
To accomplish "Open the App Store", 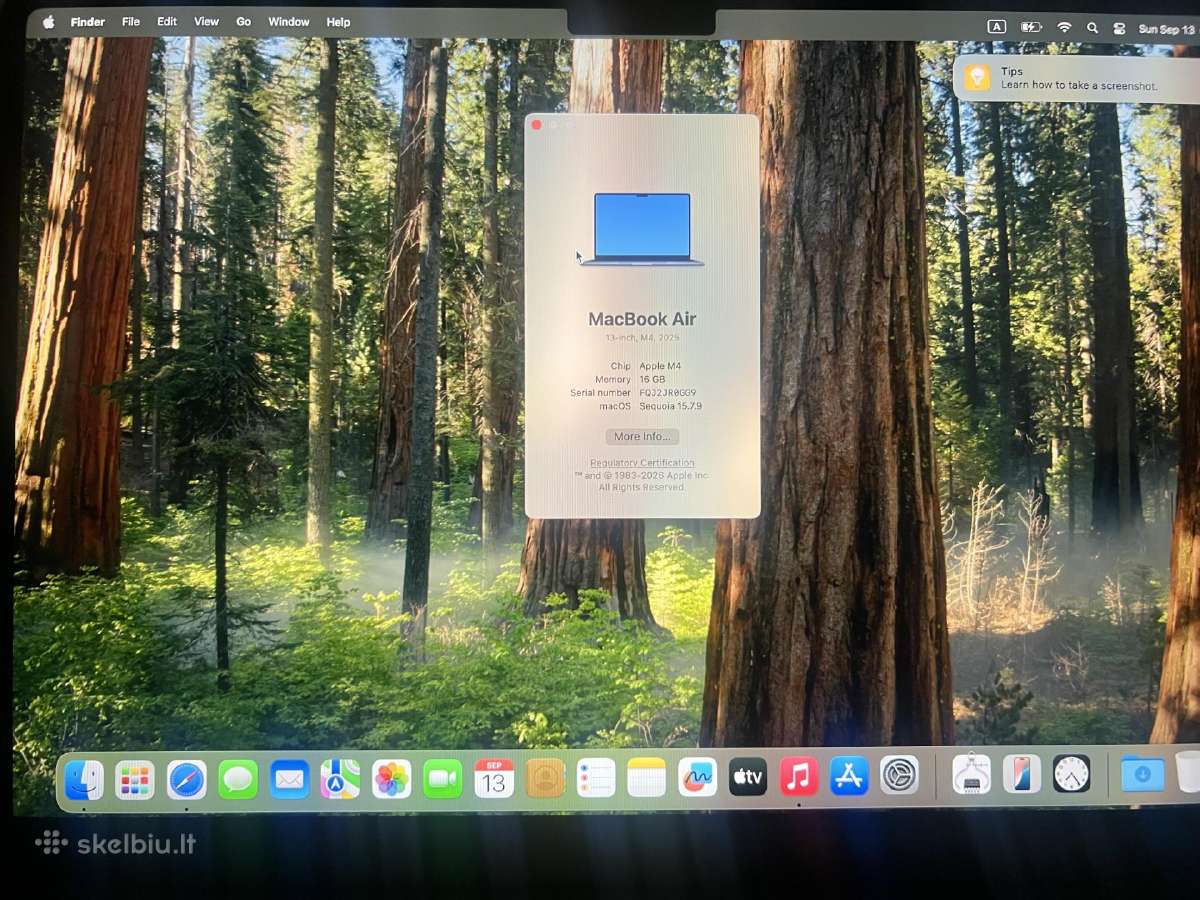I will [x=849, y=775].
